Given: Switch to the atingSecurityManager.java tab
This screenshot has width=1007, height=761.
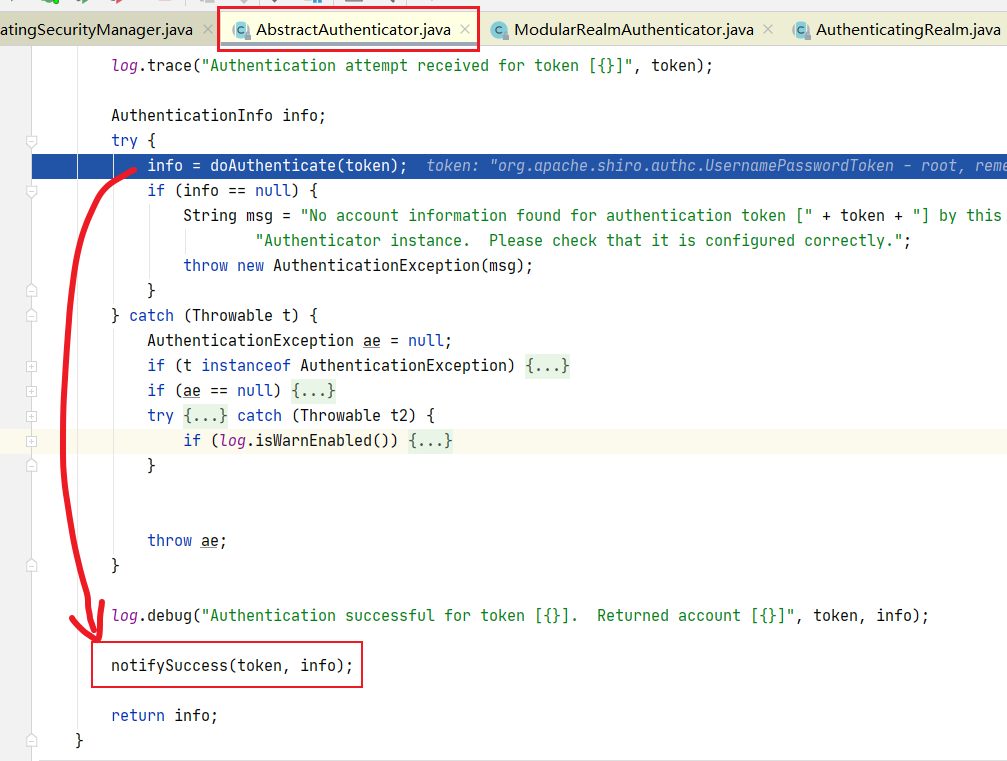Looking at the screenshot, I should click(96, 30).
